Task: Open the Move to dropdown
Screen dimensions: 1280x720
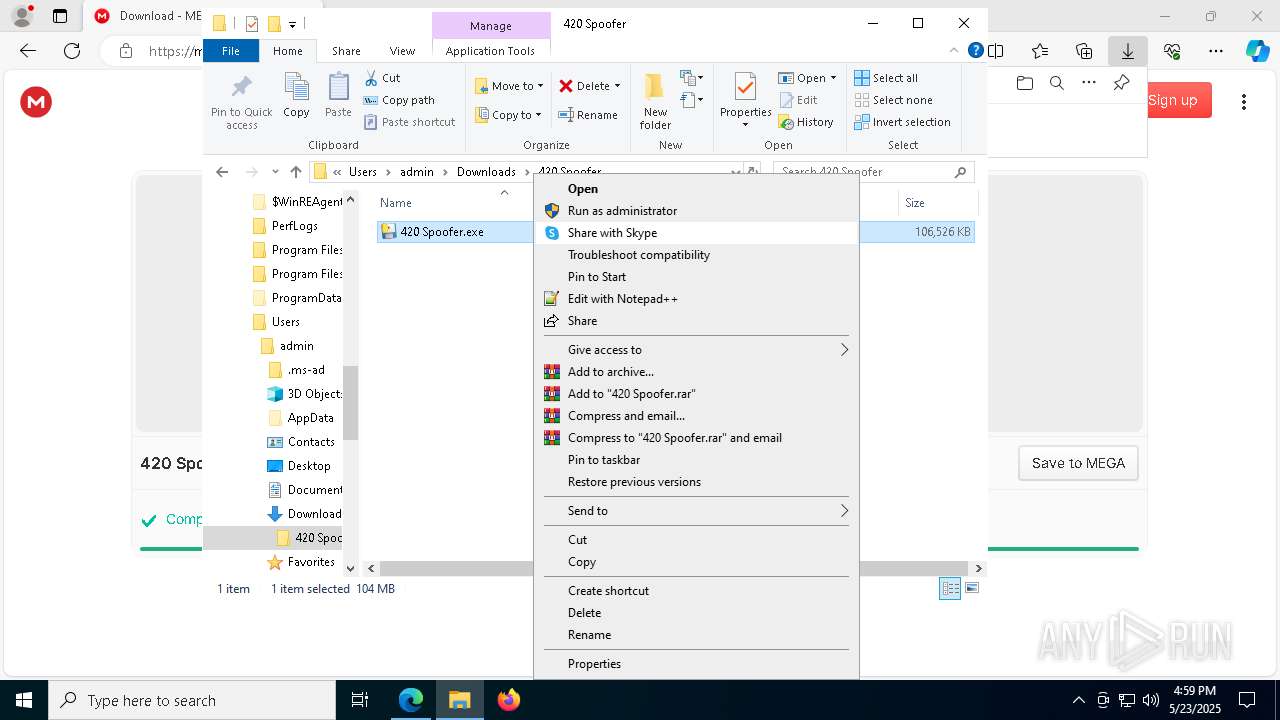Action: click(509, 86)
